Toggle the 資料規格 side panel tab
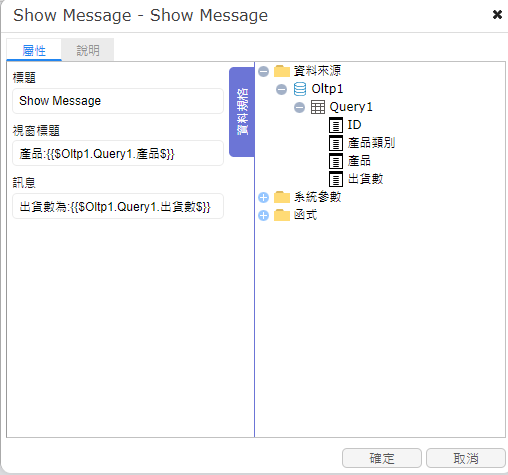 click(242, 112)
